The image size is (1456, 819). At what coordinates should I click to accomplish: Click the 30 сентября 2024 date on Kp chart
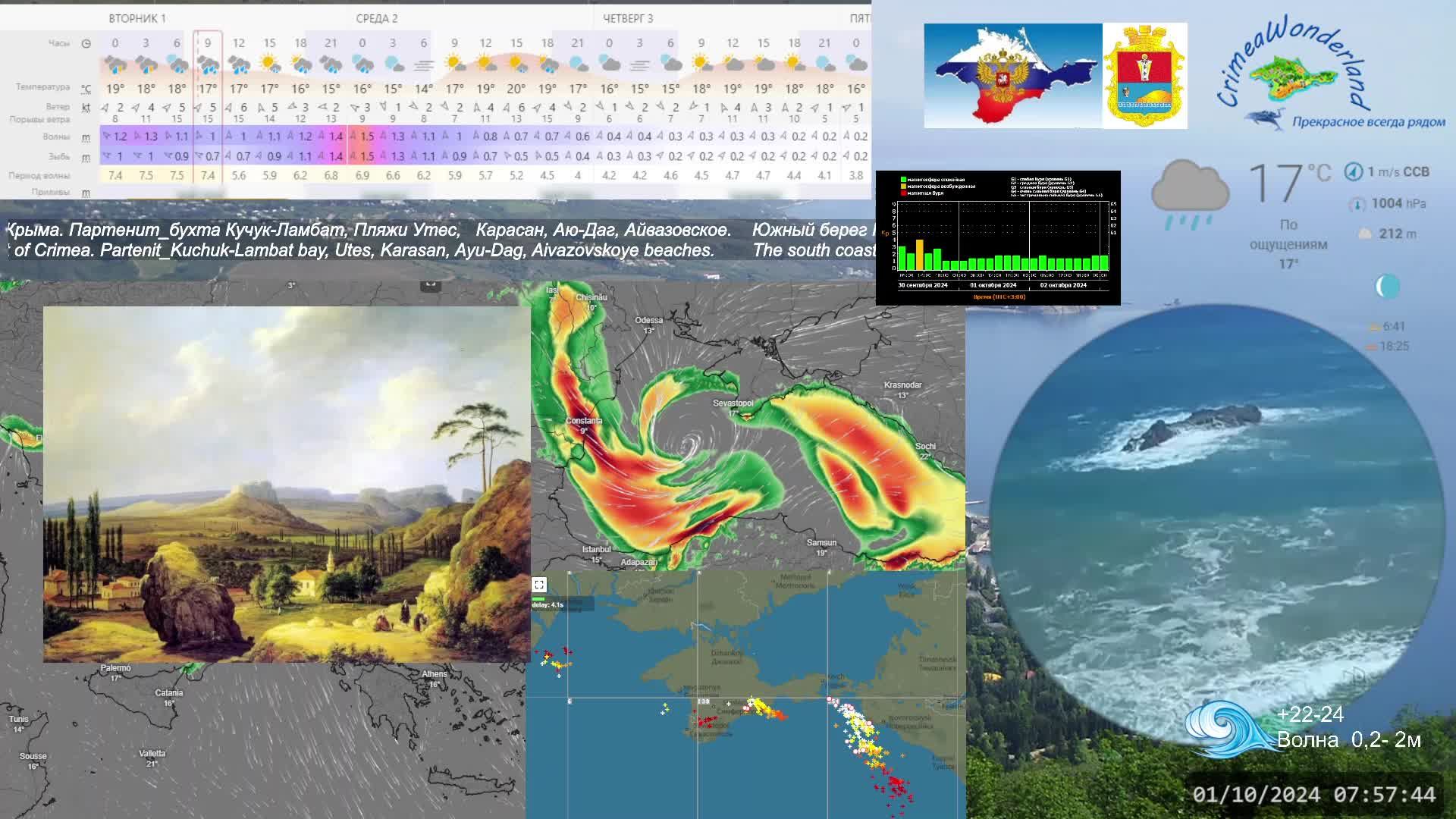point(923,286)
